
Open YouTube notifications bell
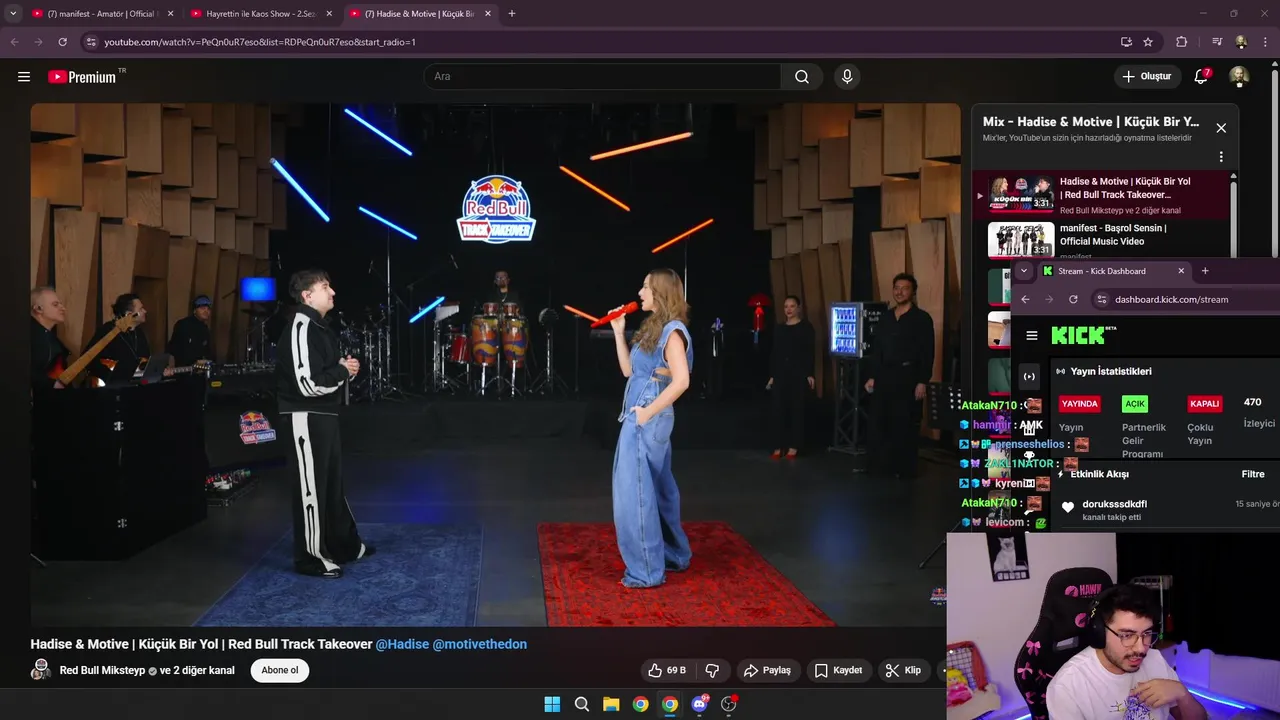click(x=1201, y=76)
